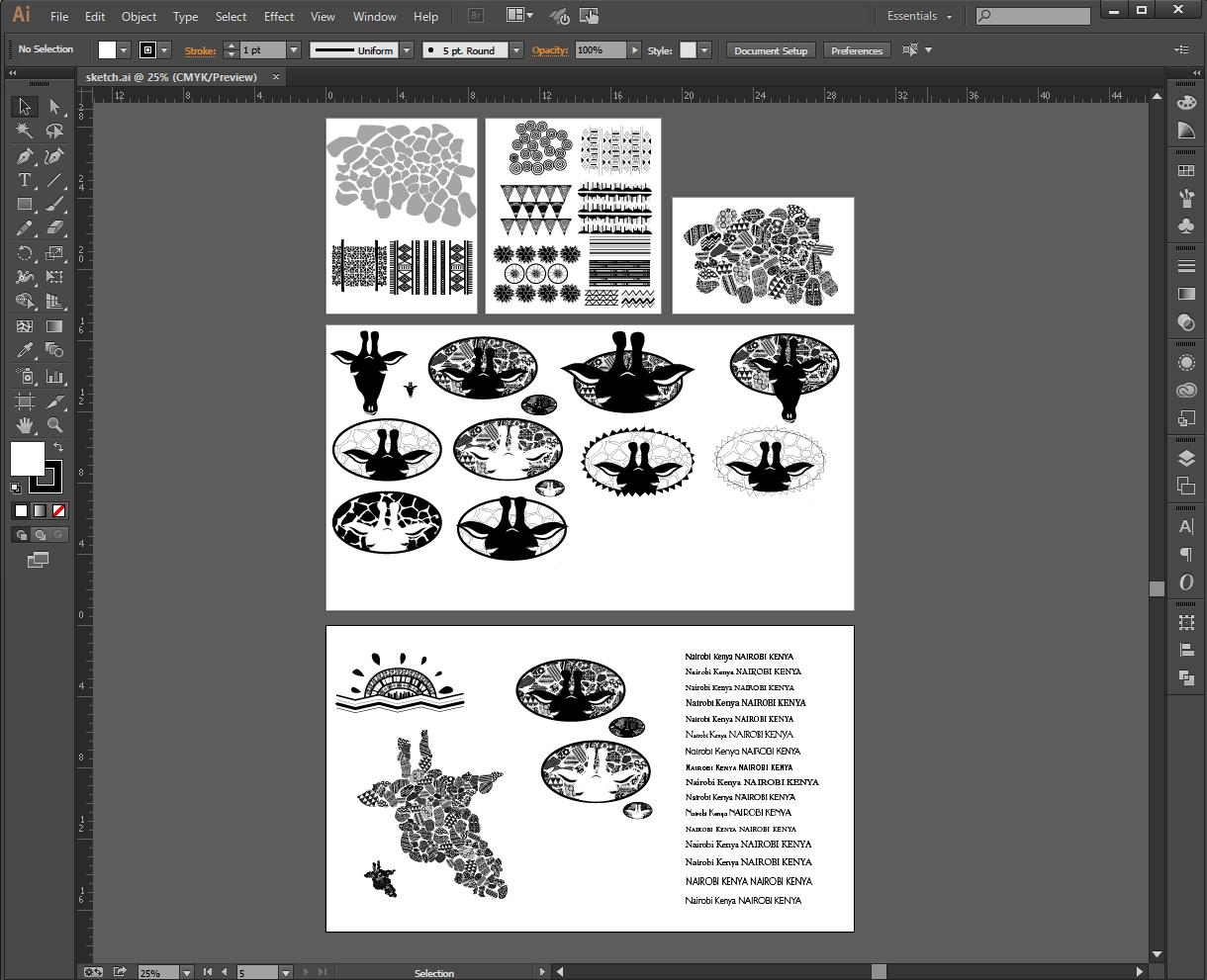Select the Type tool
The width and height of the screenshot is (1207, 980).
[x=25, y=180]
